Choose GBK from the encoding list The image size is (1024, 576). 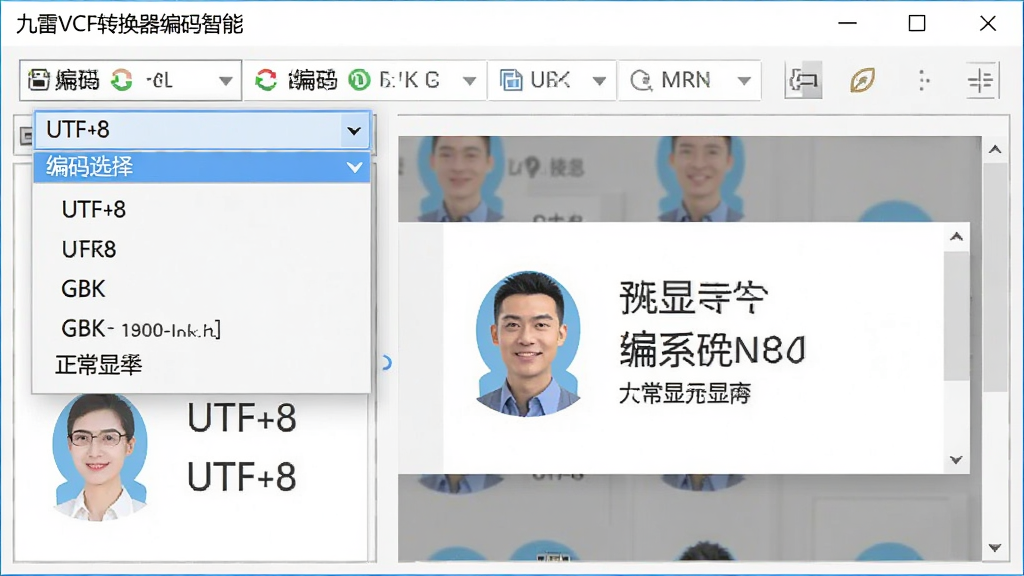coord(83,289)
